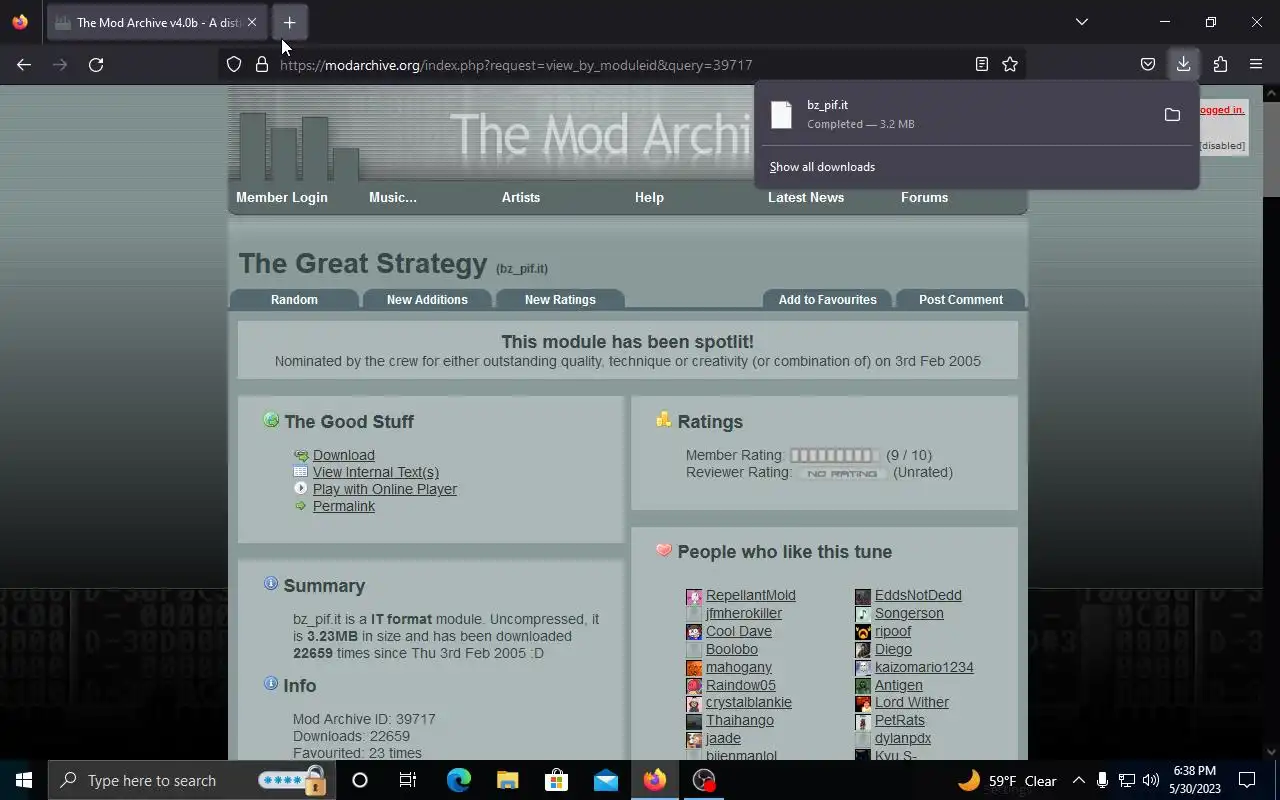Open crystalblankie user profile
Viewport: 1280px width, 800px height.
(x=749, y=702)
